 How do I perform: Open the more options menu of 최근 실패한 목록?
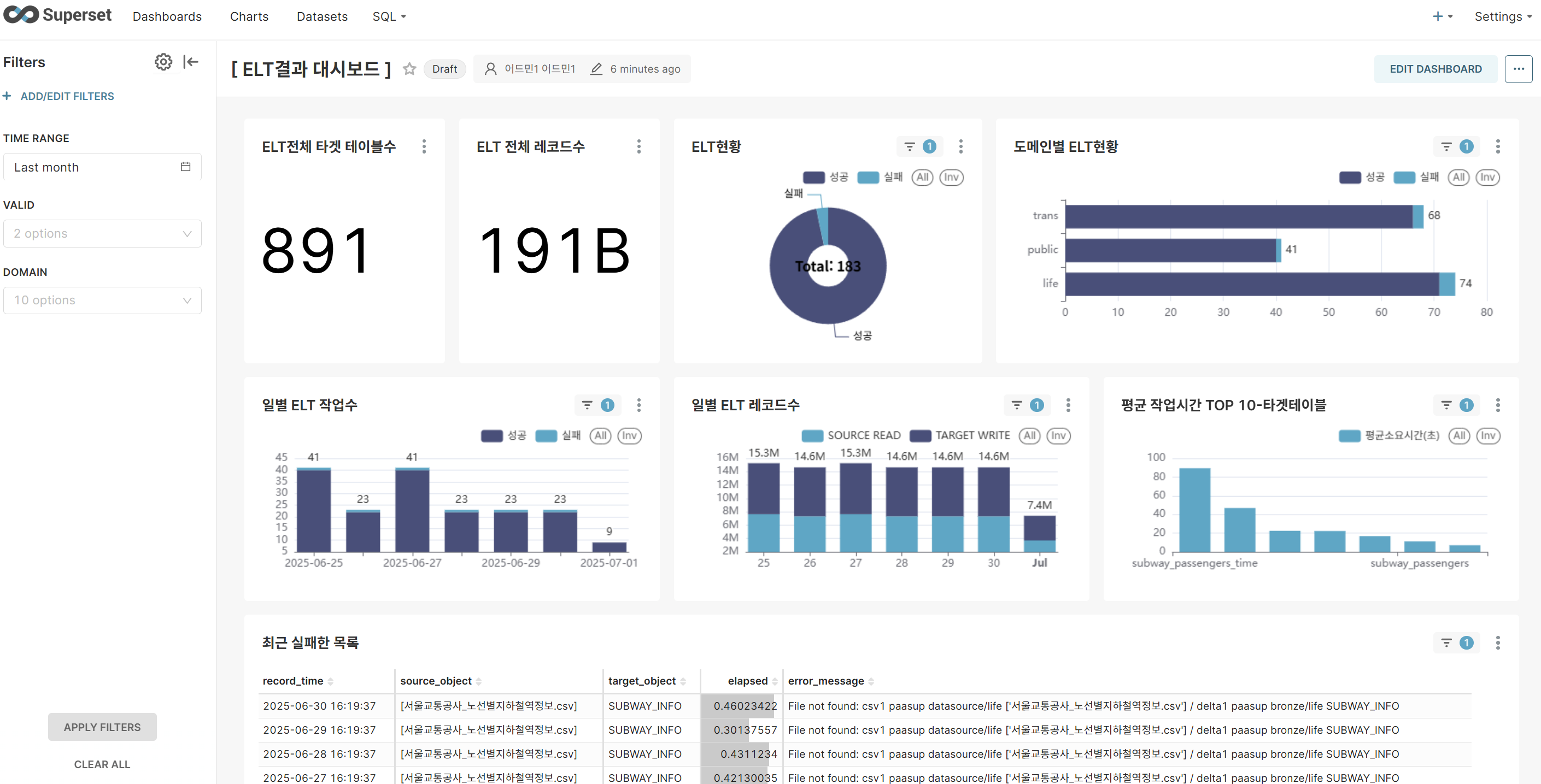click(1498, 642)
